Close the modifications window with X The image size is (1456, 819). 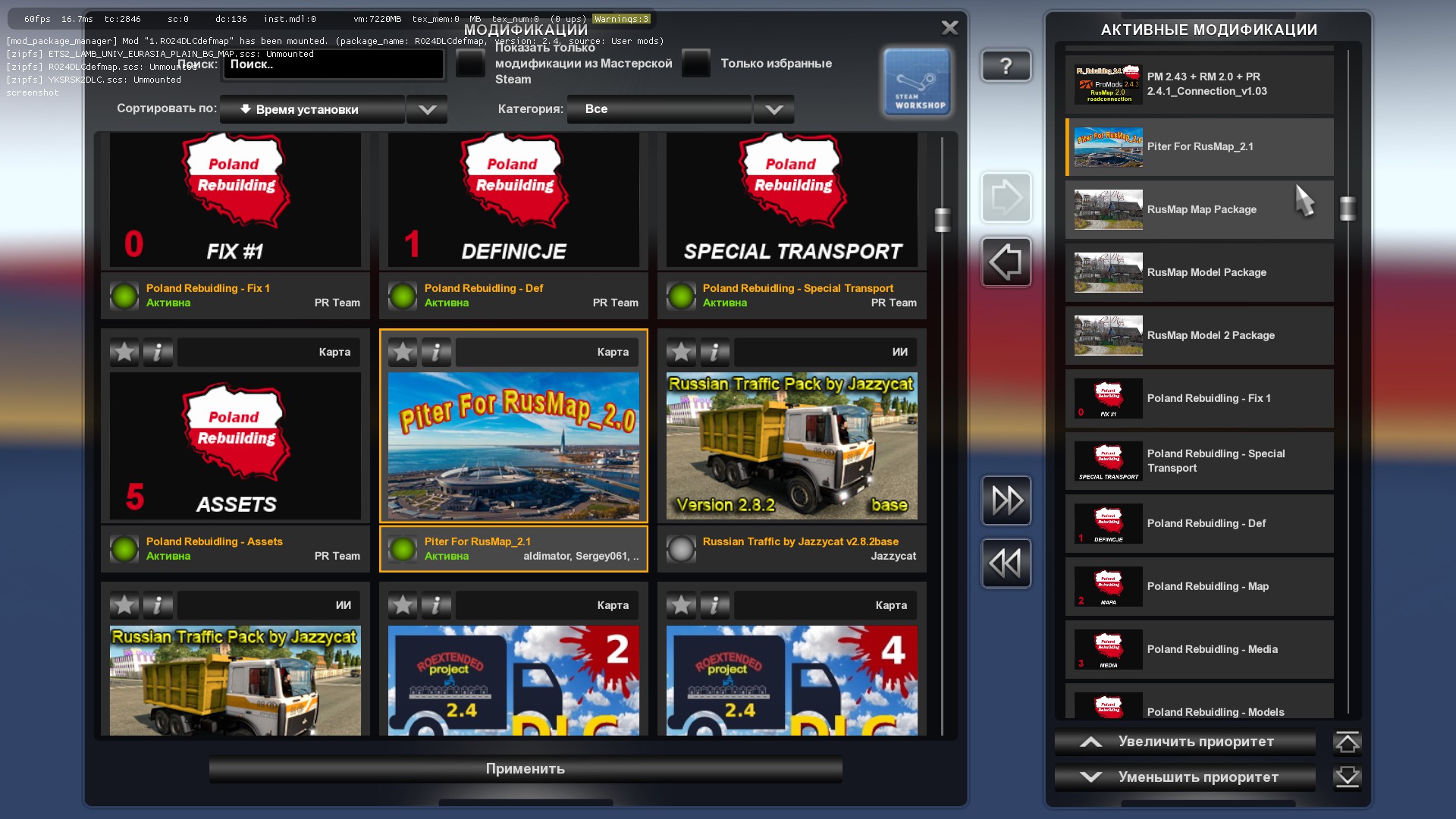(949, 28)
